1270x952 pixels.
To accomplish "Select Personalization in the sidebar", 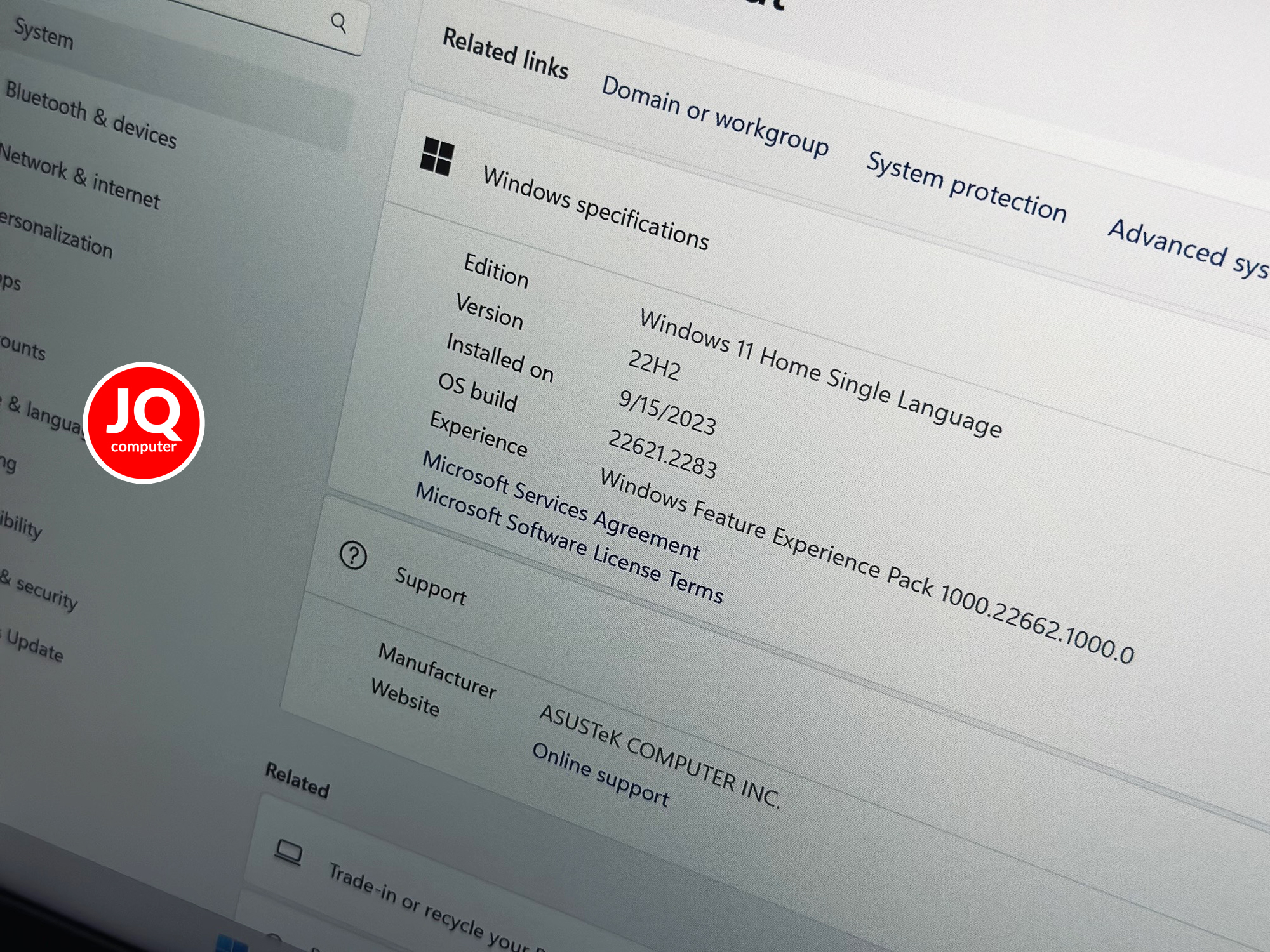I will [x=56, y=235].
